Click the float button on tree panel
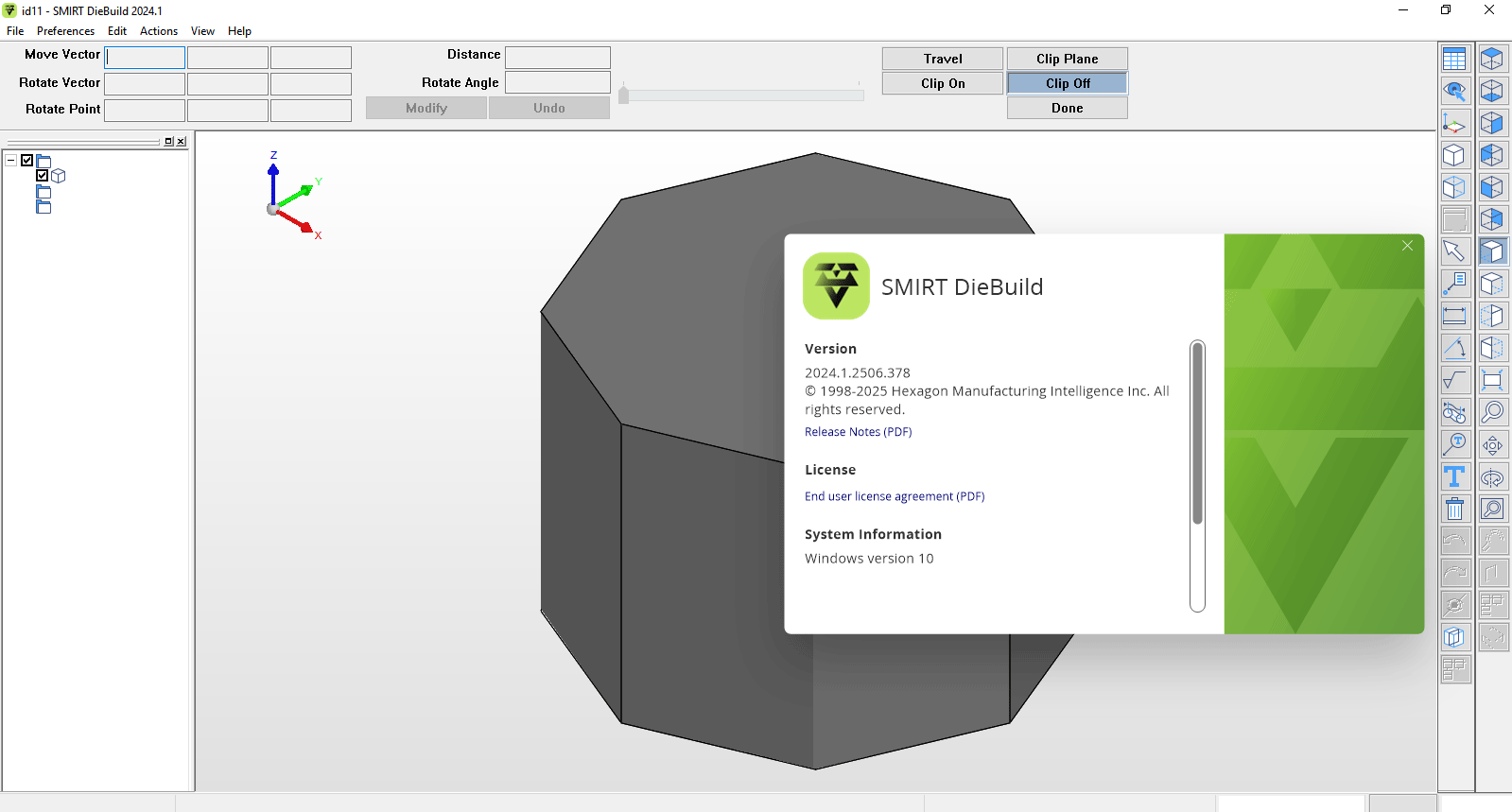 coord(168,142)
